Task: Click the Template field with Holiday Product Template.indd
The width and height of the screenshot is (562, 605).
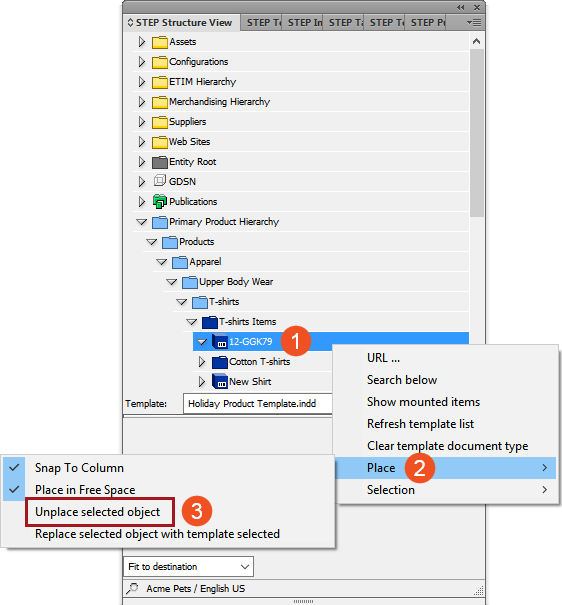Action: (x=258, y=404)
